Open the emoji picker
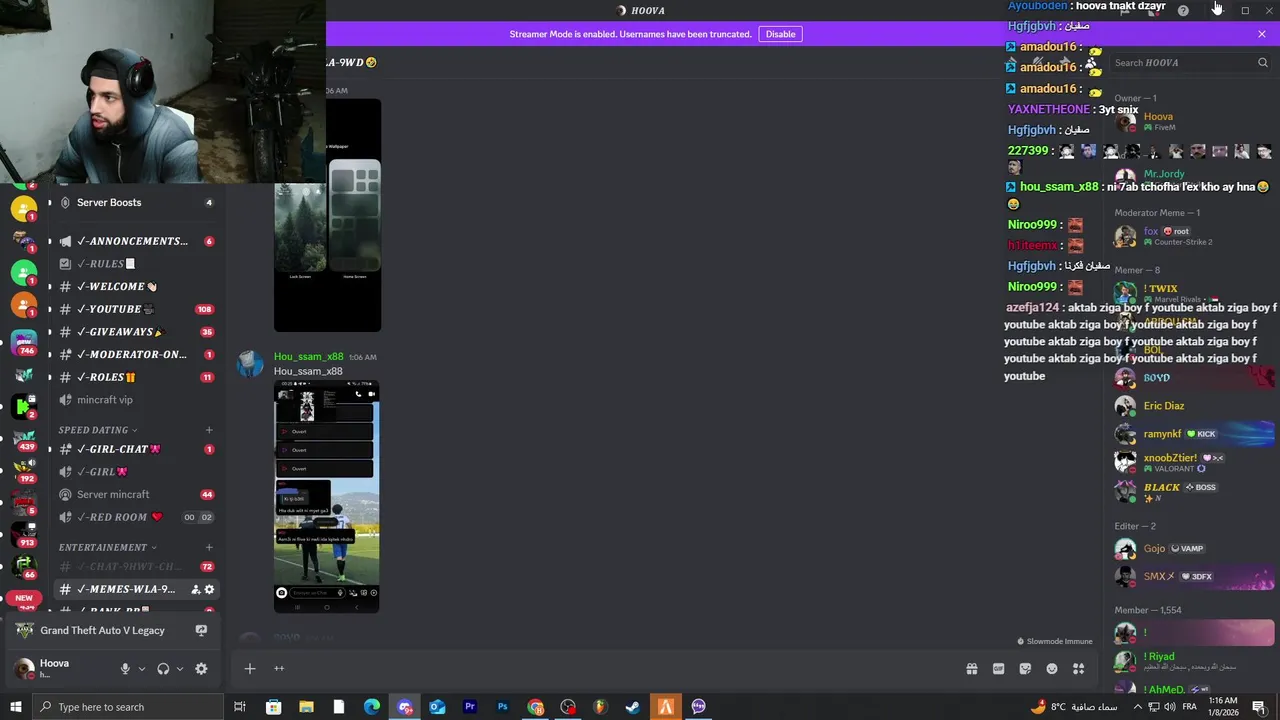1280x720 pixels. (x=1052, y=669)
